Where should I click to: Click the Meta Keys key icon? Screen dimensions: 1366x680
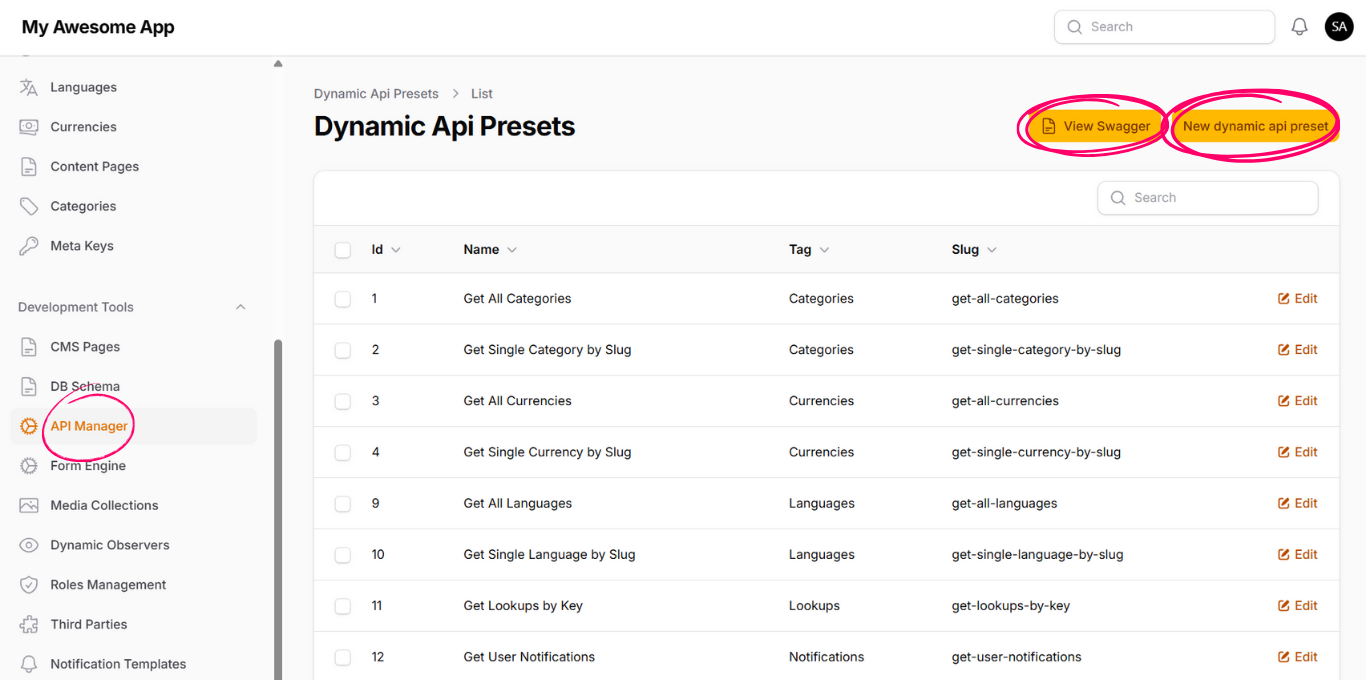29,246
